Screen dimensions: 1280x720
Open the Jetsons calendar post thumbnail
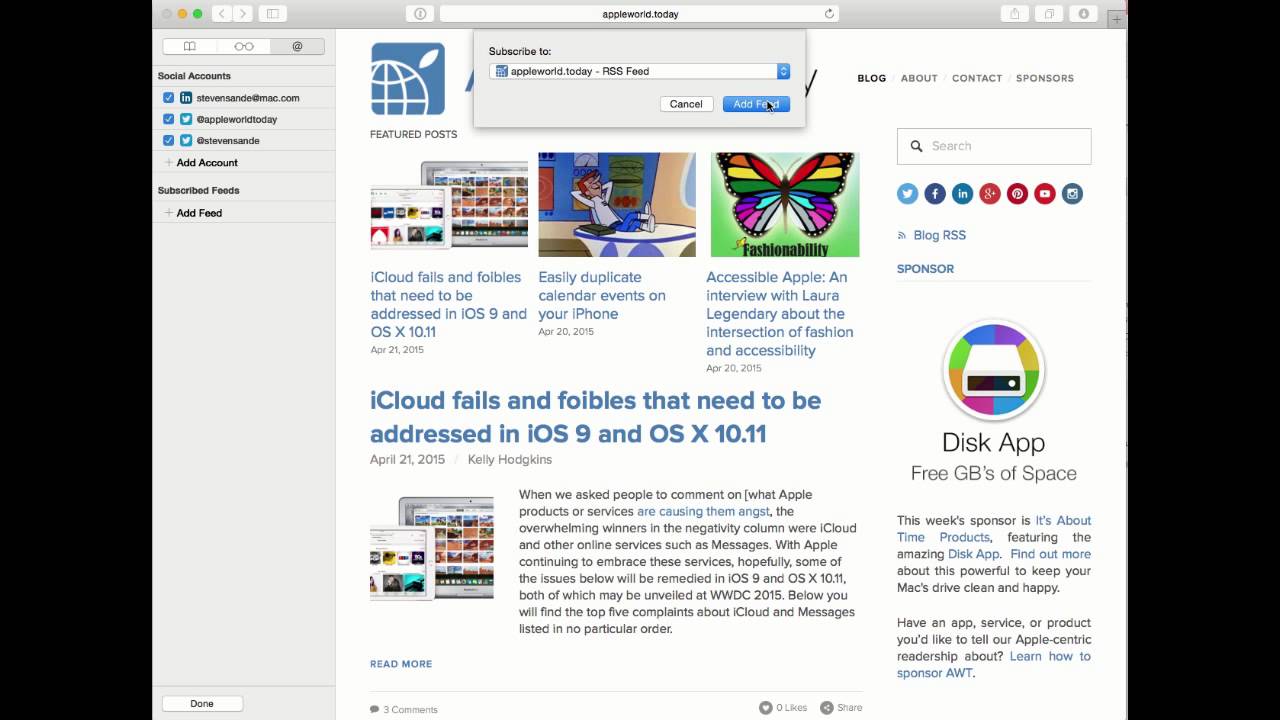[x=617, y=204]
